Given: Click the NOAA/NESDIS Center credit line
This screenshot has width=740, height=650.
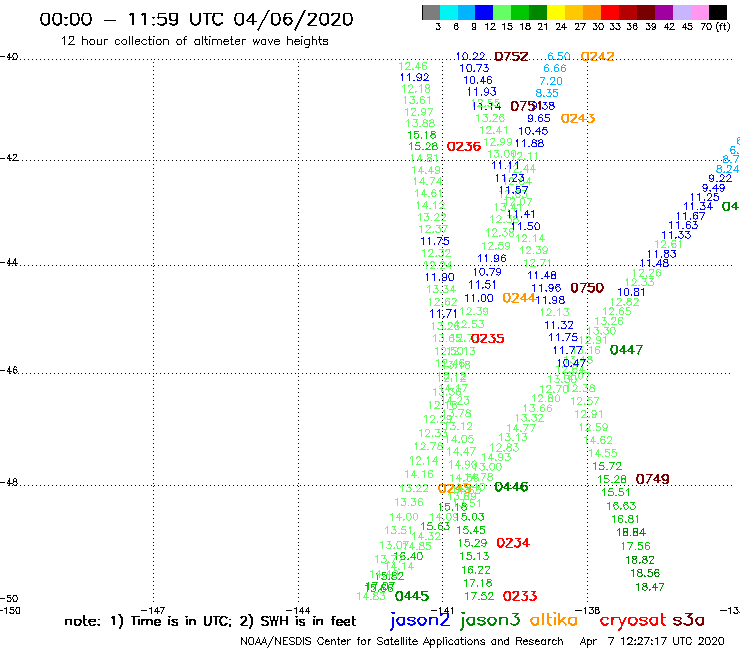Looking at the screenshot, I should [402, 642].
